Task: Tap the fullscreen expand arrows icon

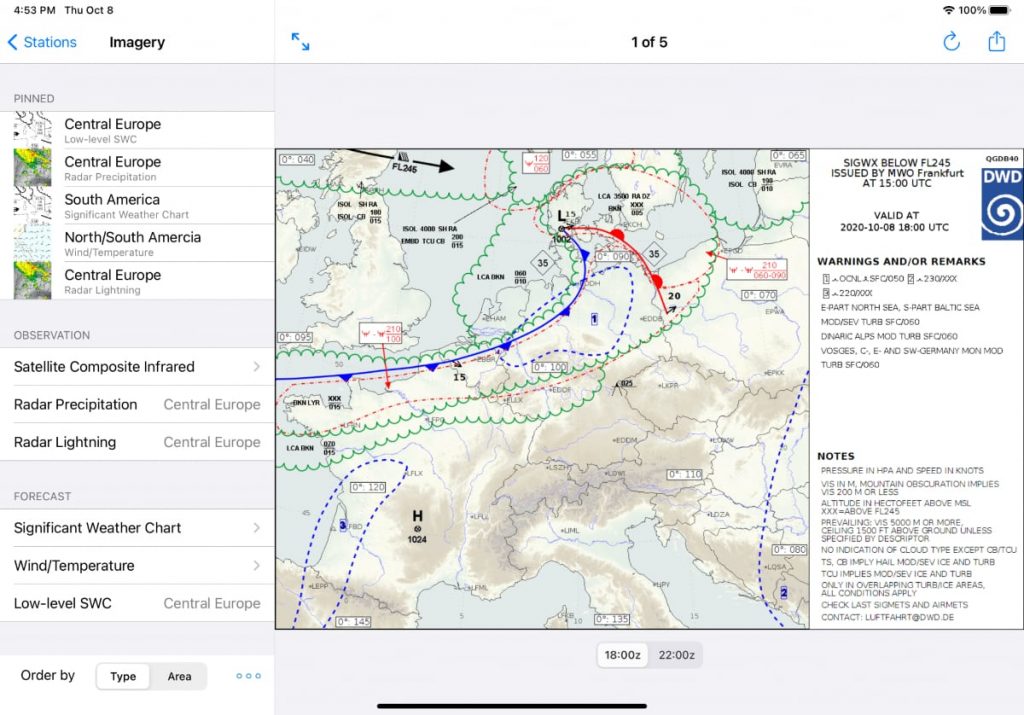Action: click(x=300, y=42)
